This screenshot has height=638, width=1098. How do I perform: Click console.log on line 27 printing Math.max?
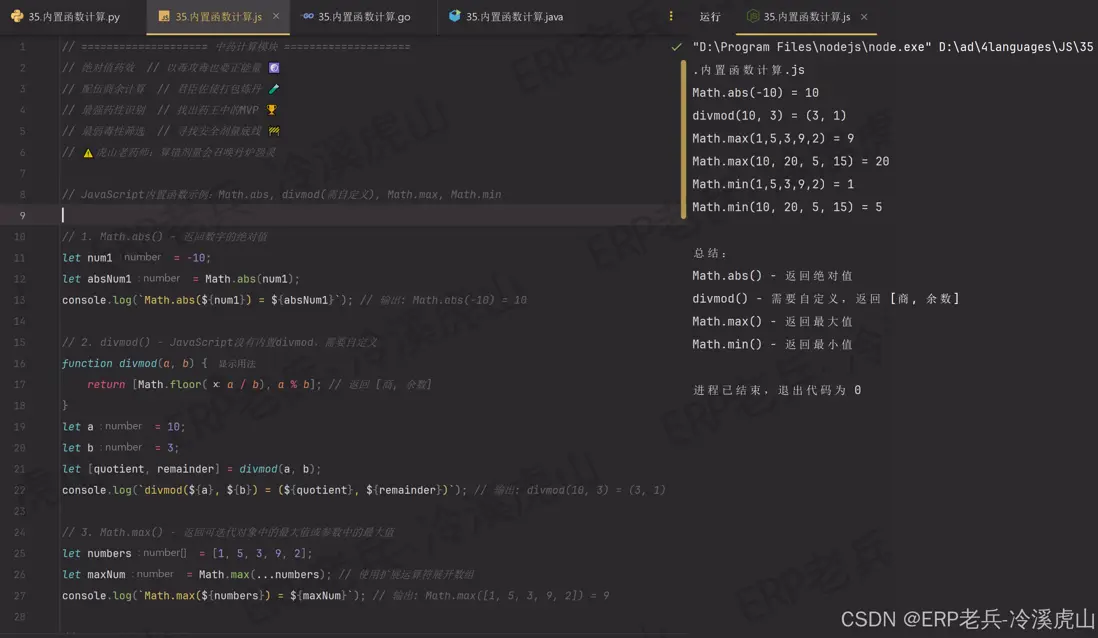pos(214,595)
